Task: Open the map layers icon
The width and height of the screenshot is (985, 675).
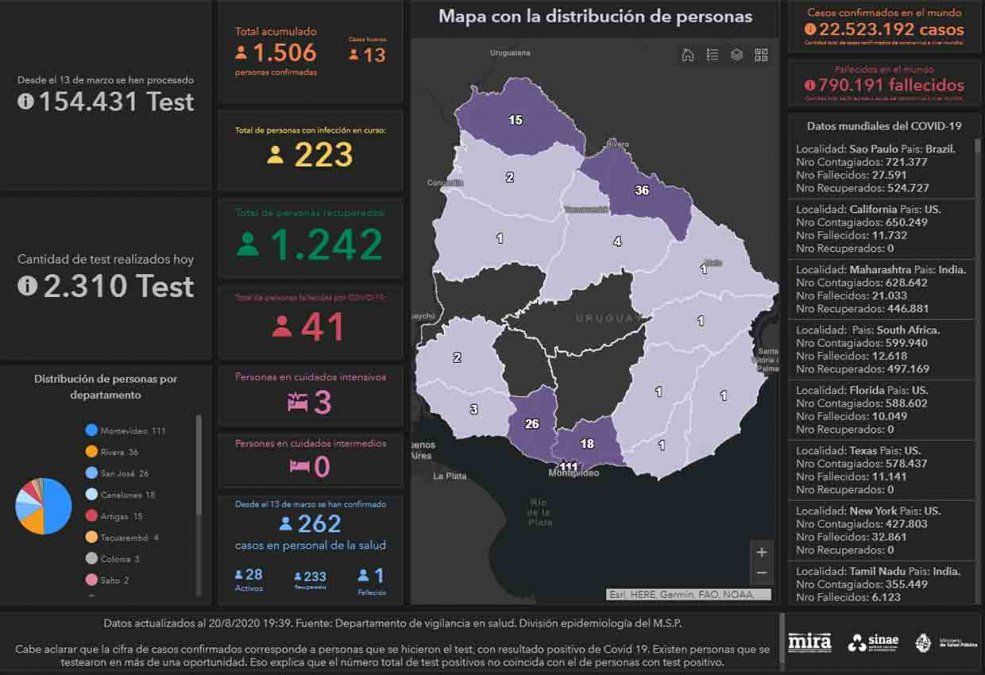Action: pyautogui.click(x=737, y=55)
